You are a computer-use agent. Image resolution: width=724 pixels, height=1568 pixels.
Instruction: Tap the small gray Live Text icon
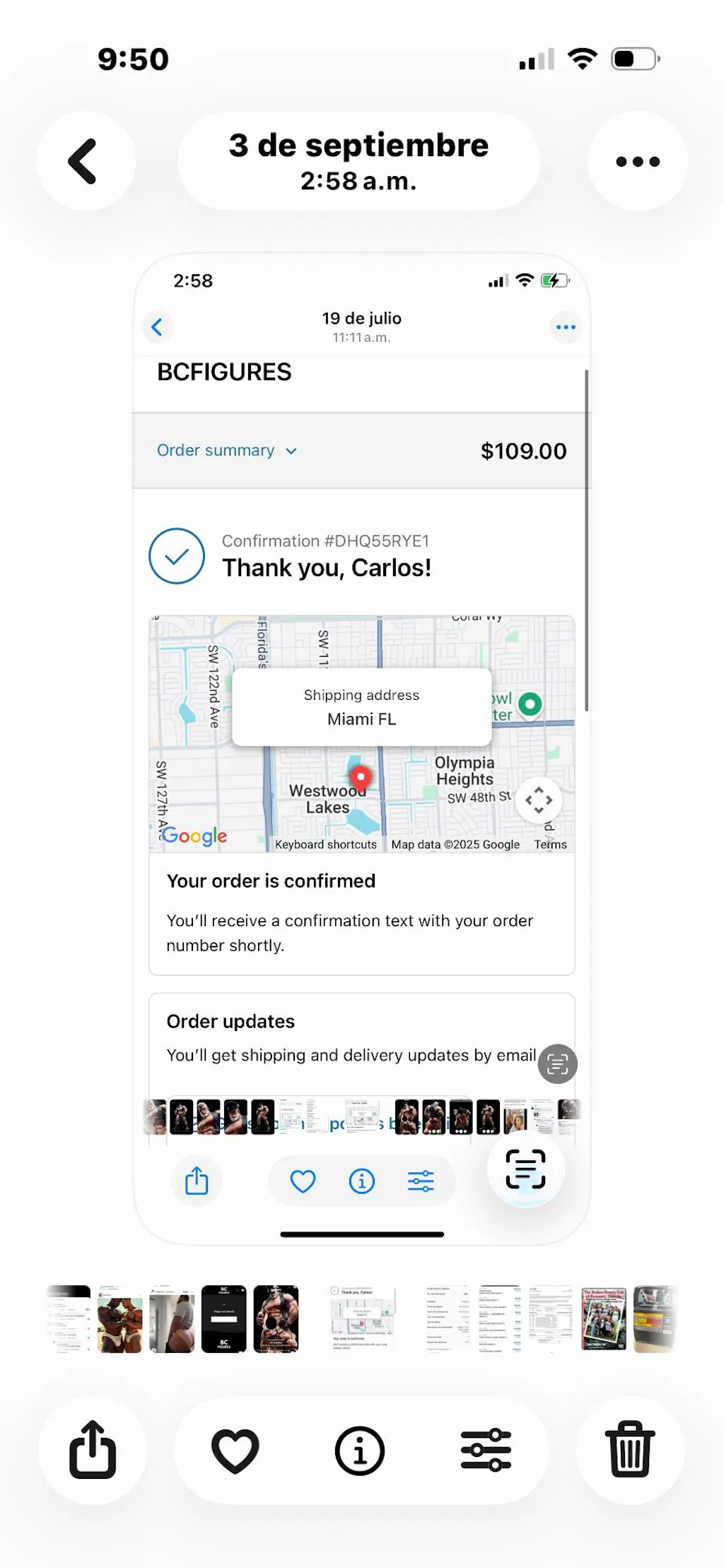pos(558,1064)
